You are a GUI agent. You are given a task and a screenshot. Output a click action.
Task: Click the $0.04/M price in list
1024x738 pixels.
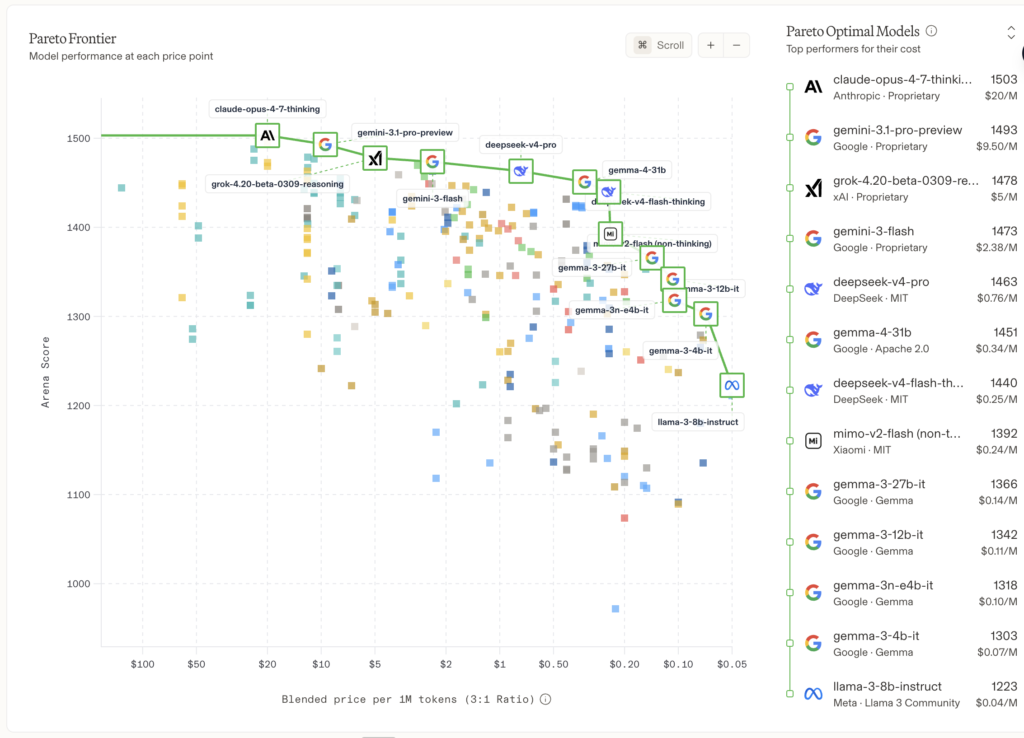997,703
